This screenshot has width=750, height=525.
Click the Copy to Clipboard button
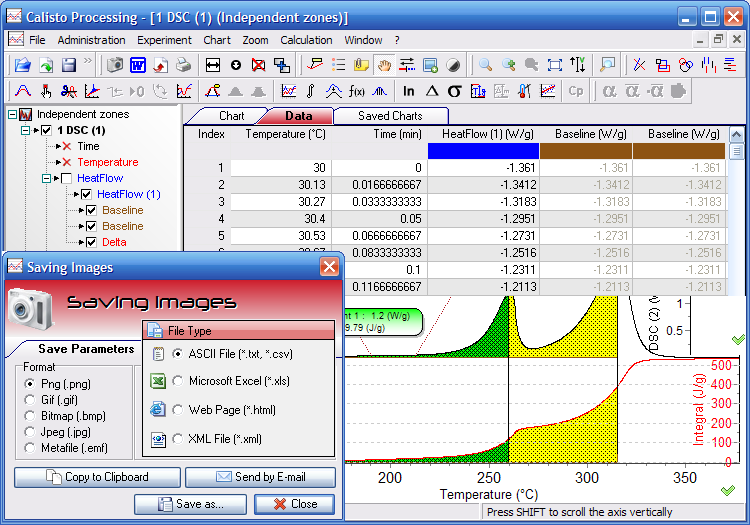(x=97, y=477)
